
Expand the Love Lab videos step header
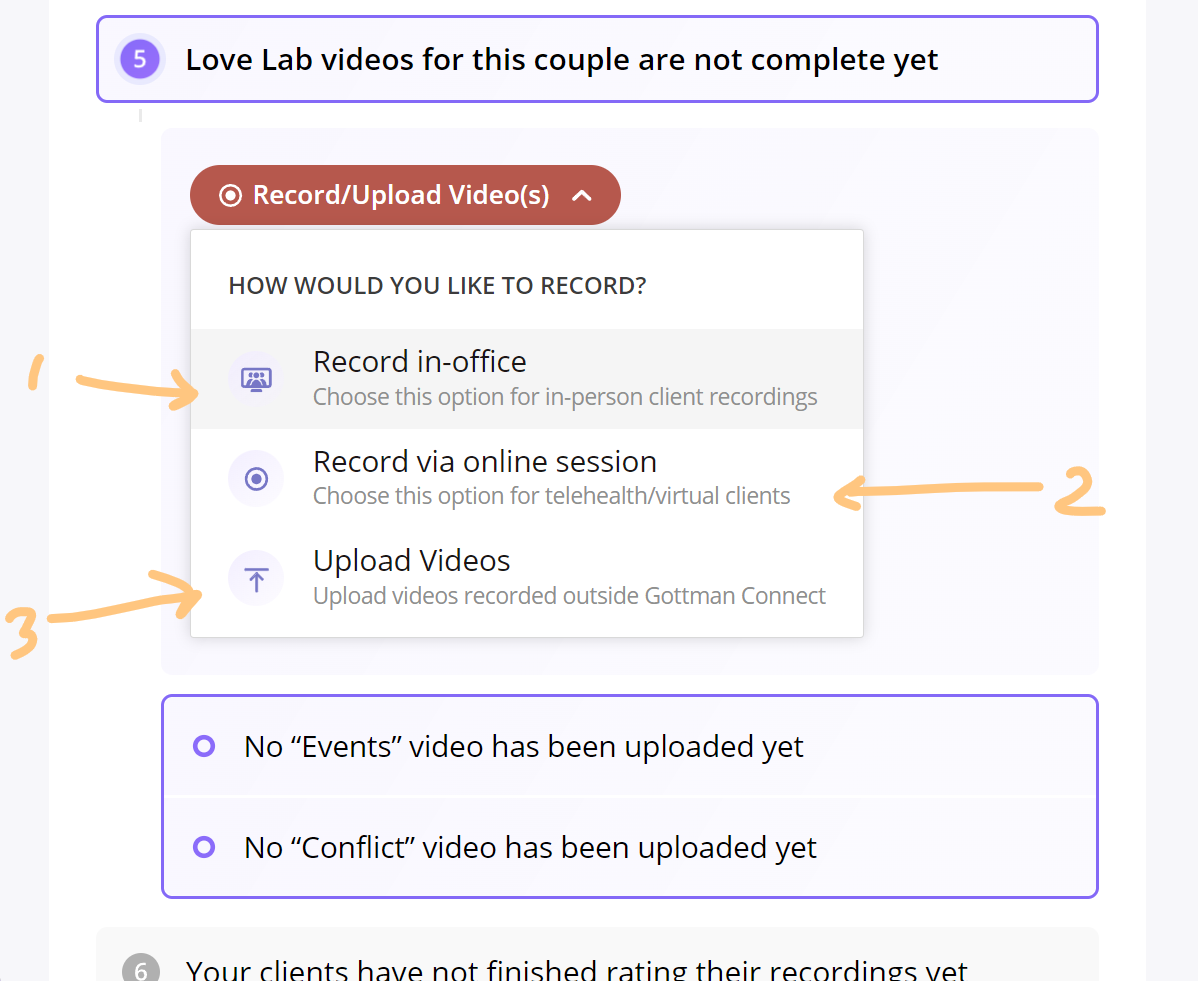pos(597,59)
